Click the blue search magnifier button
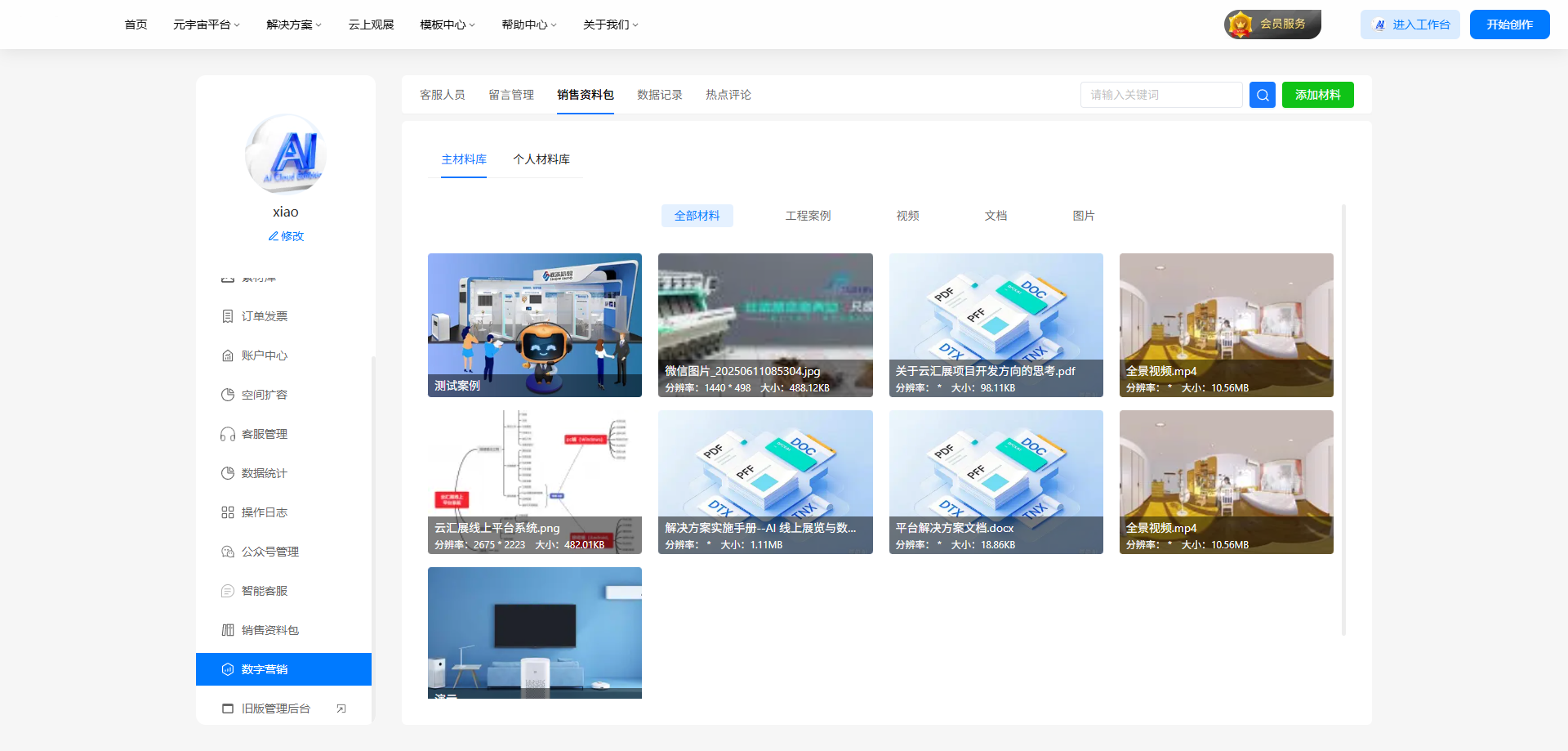Viewport: 1568px width, 751px height. coord(1262,95)
